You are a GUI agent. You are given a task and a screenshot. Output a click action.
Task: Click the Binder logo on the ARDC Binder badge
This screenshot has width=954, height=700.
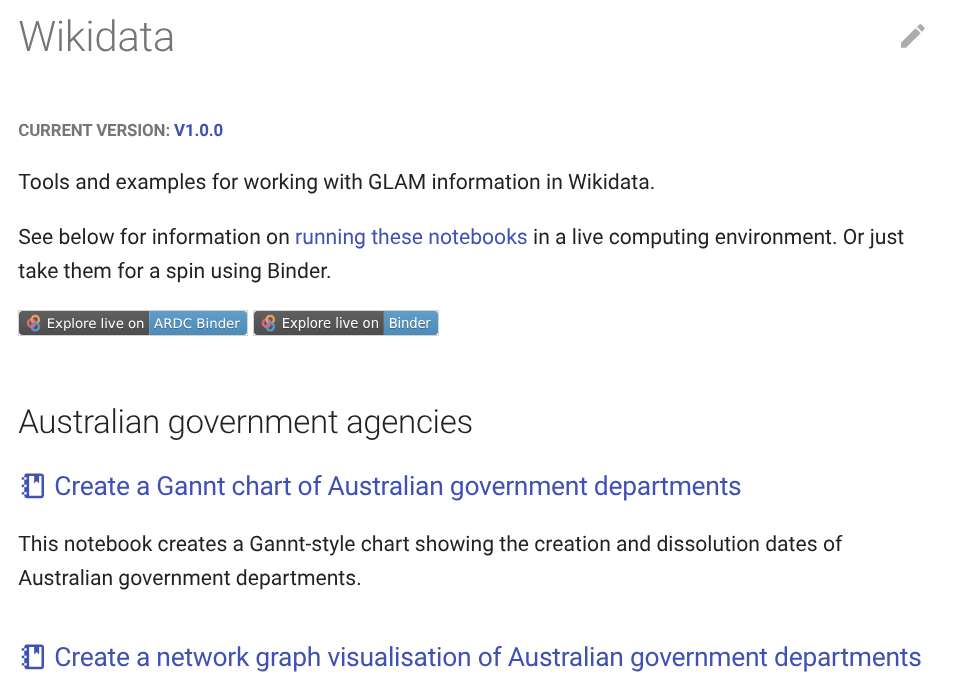point(34,323)
